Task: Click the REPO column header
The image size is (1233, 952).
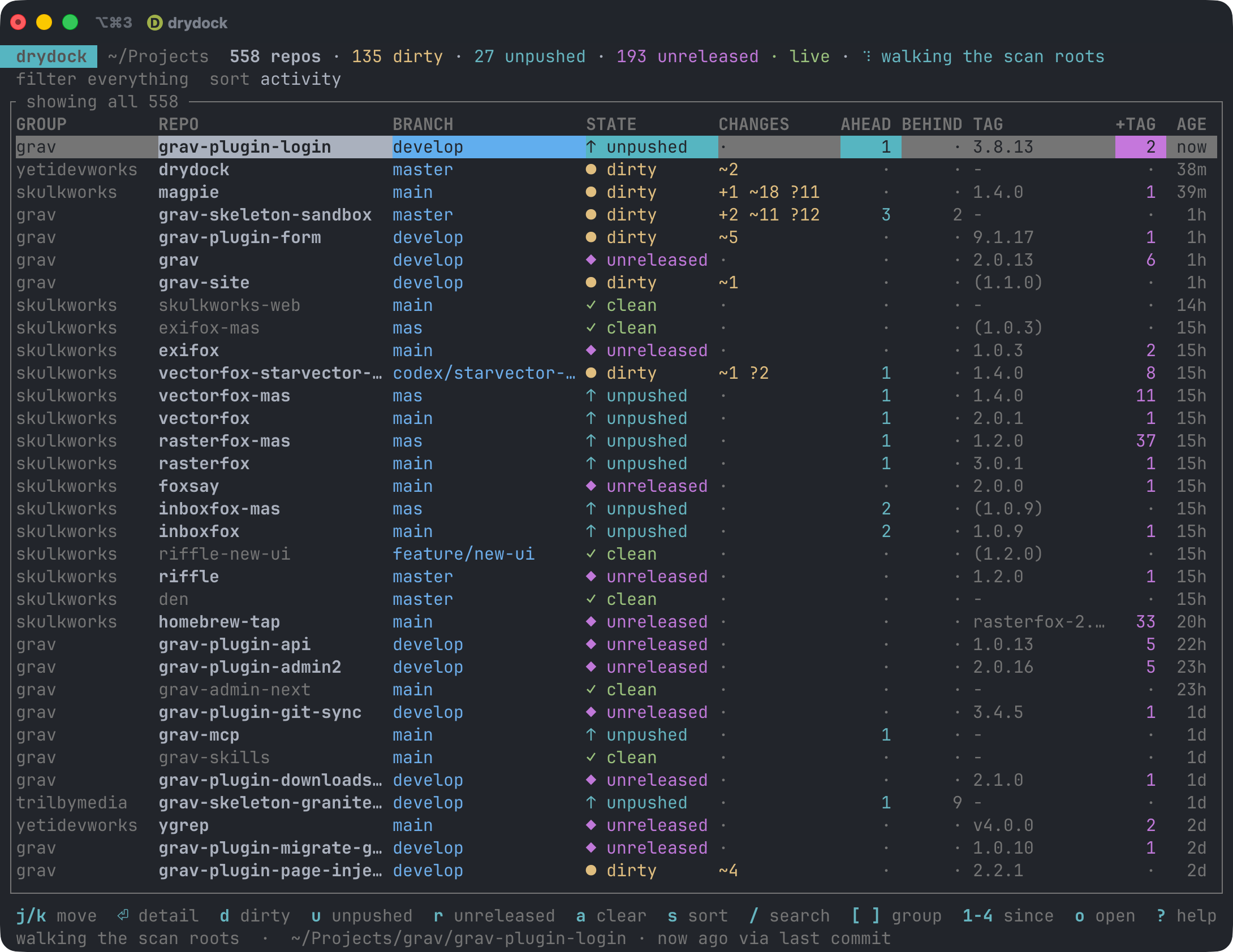Action: tap(179, 124)
